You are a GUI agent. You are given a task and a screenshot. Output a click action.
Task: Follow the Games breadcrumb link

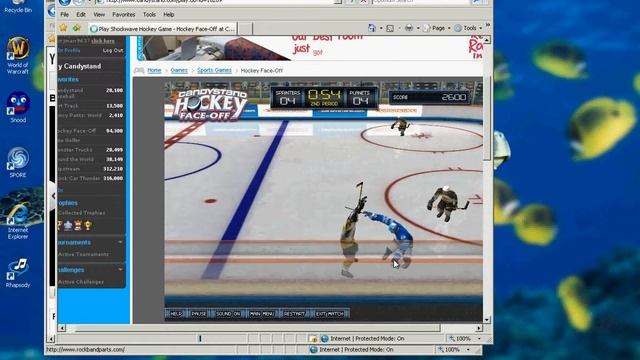pyautogui.click(x=179, y=70)
